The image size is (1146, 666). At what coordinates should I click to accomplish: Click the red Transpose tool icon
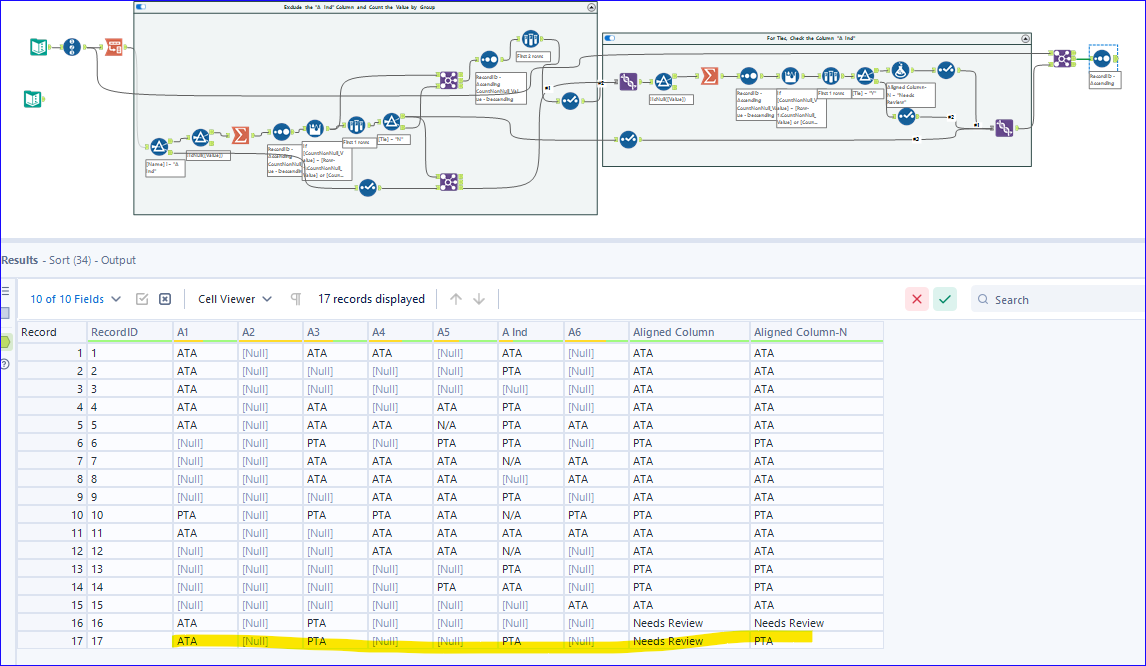[114, 48]
